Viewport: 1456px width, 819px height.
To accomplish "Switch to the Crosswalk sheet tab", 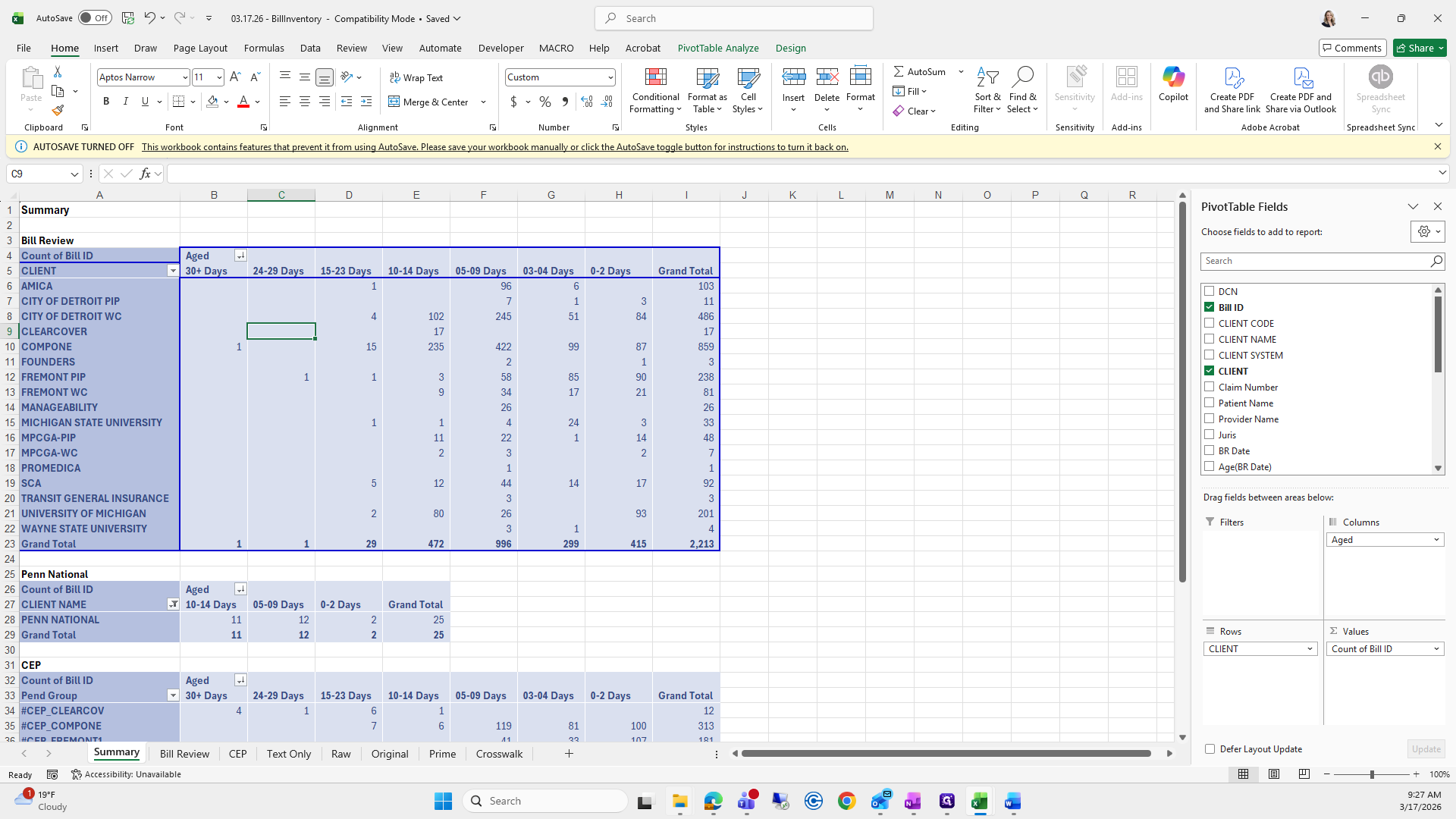I will [x=499, y=754].
